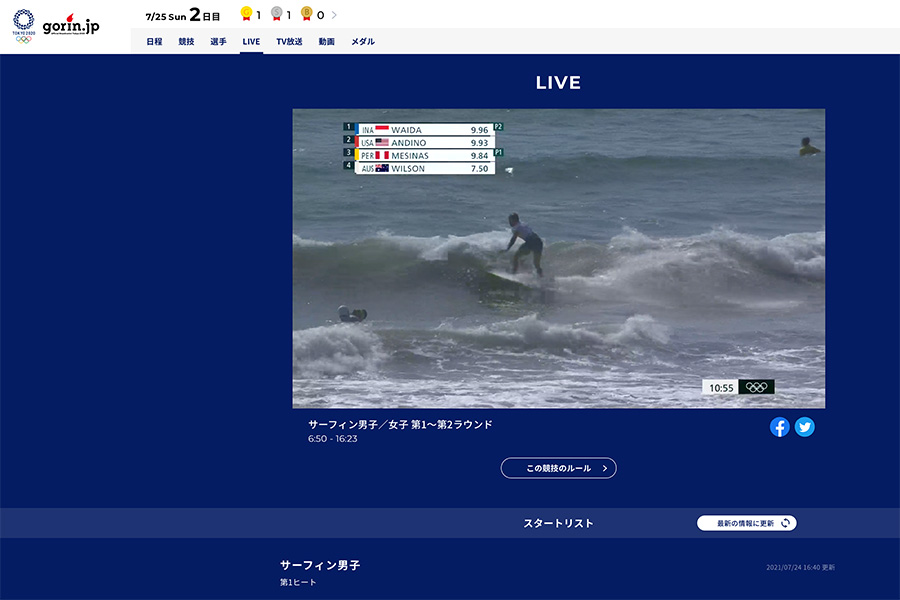The image size is (900, 600).
Task: Click the ANDINO 9.93 scoreboard row
Action: click(424, 142)
